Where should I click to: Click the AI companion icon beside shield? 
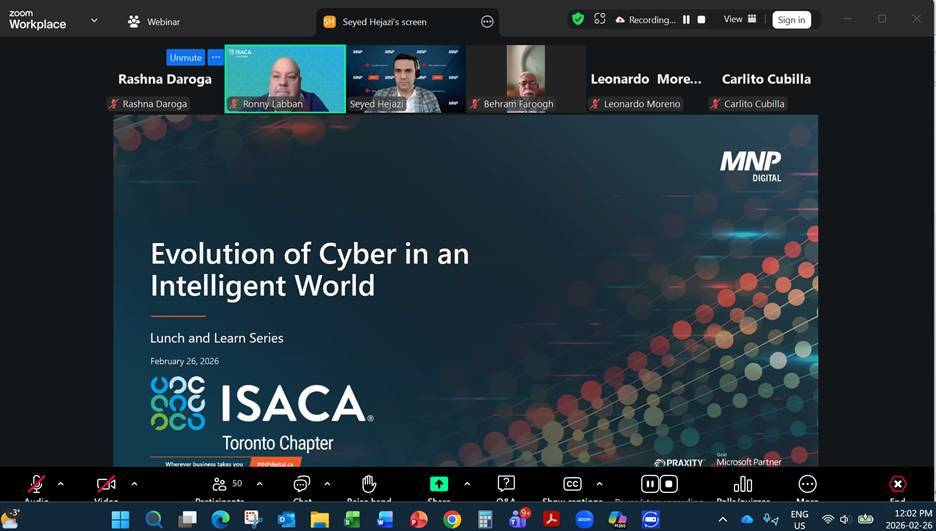point(599,19)
